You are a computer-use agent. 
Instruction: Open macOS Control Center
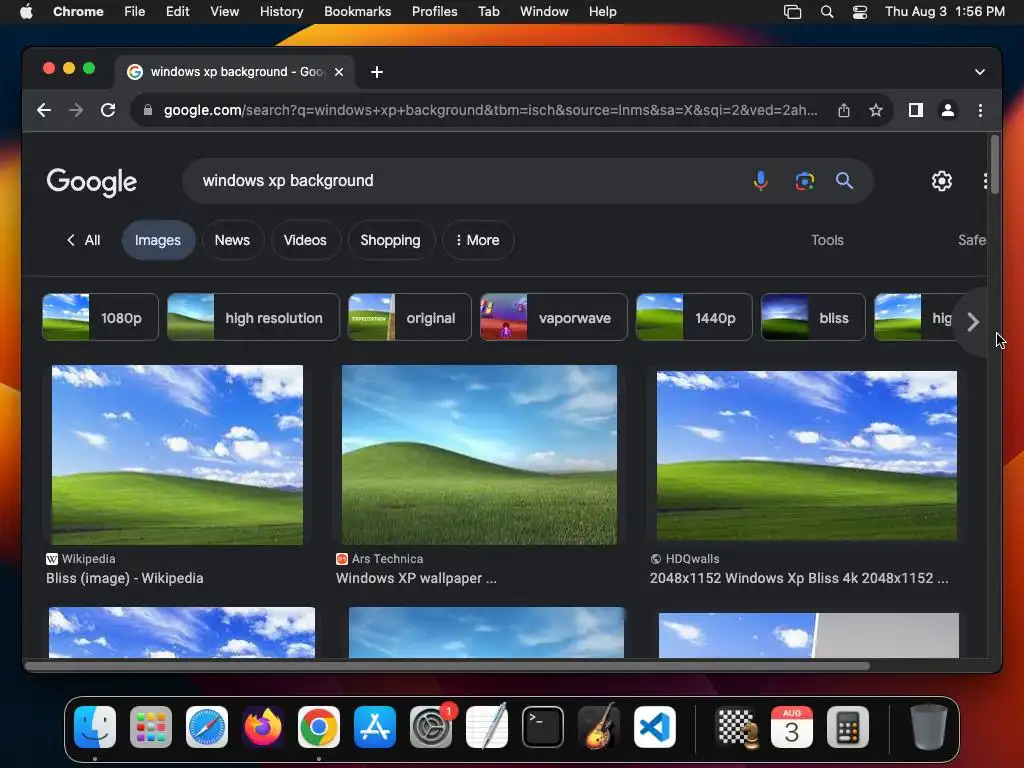coord(860,12)
